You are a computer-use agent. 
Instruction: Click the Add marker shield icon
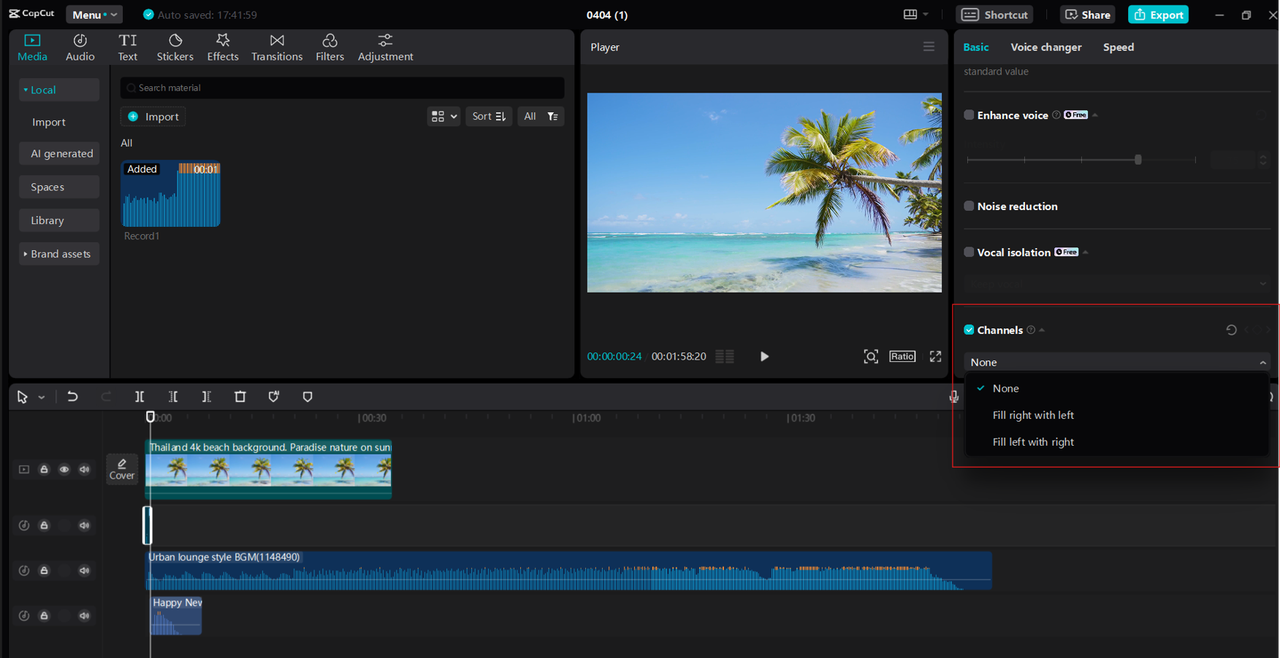tap(307, 397)
